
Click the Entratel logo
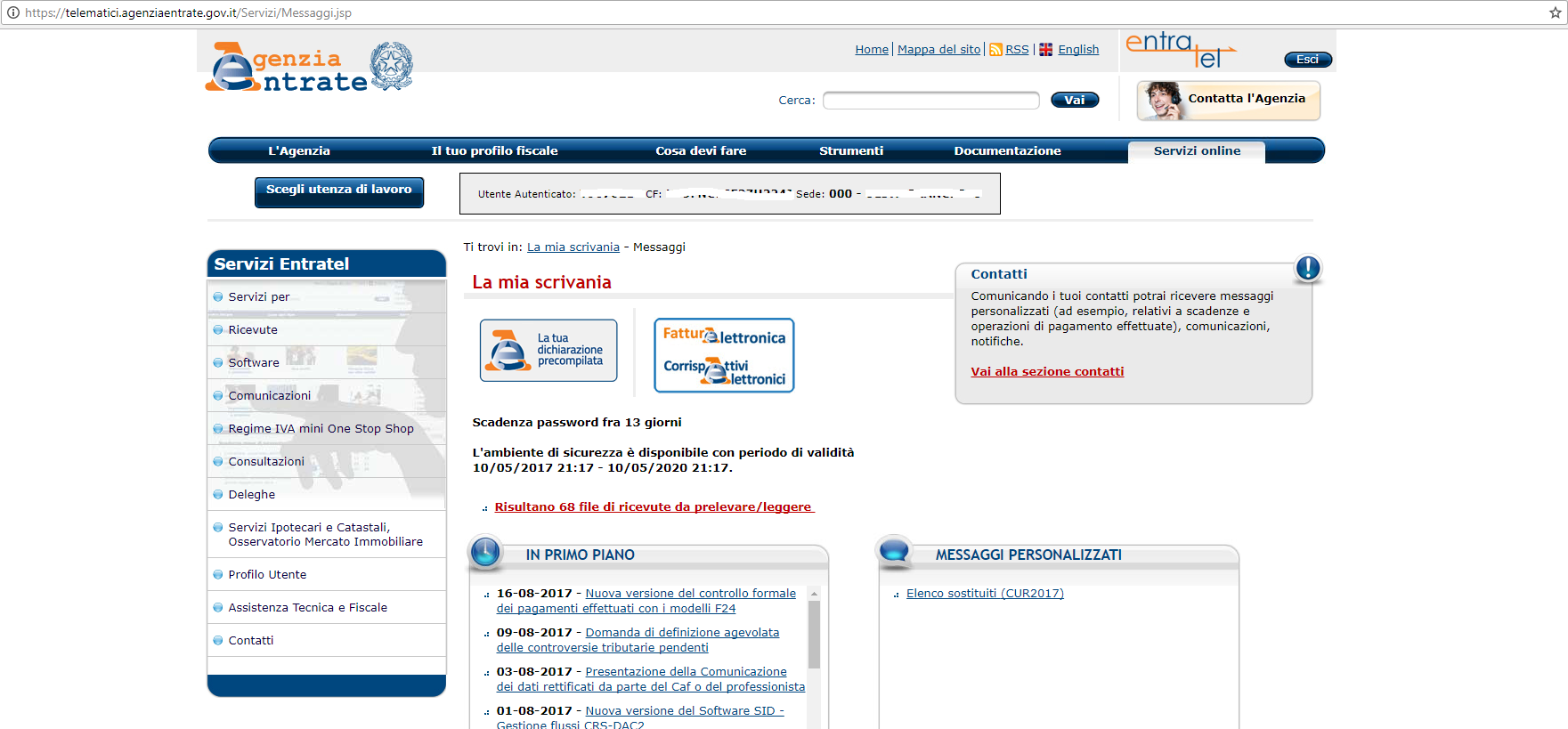(x=1180, y=51)
